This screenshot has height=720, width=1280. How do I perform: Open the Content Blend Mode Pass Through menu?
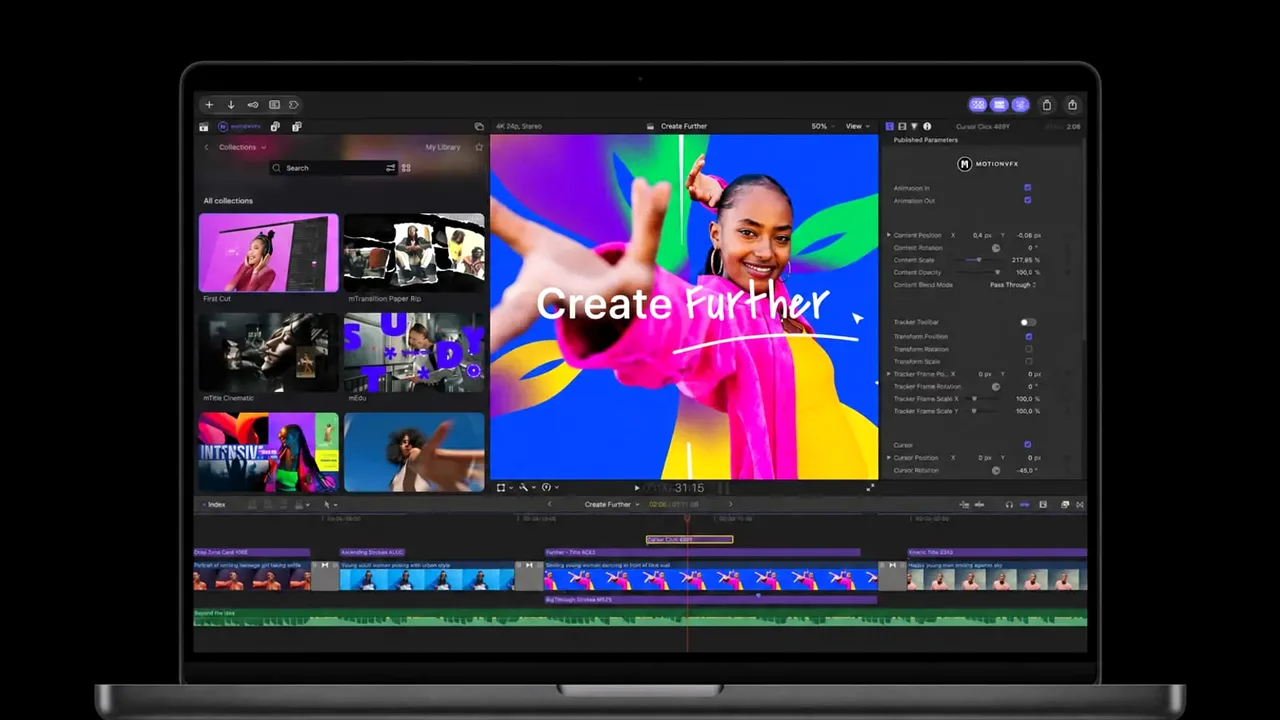click(1013, 285)
